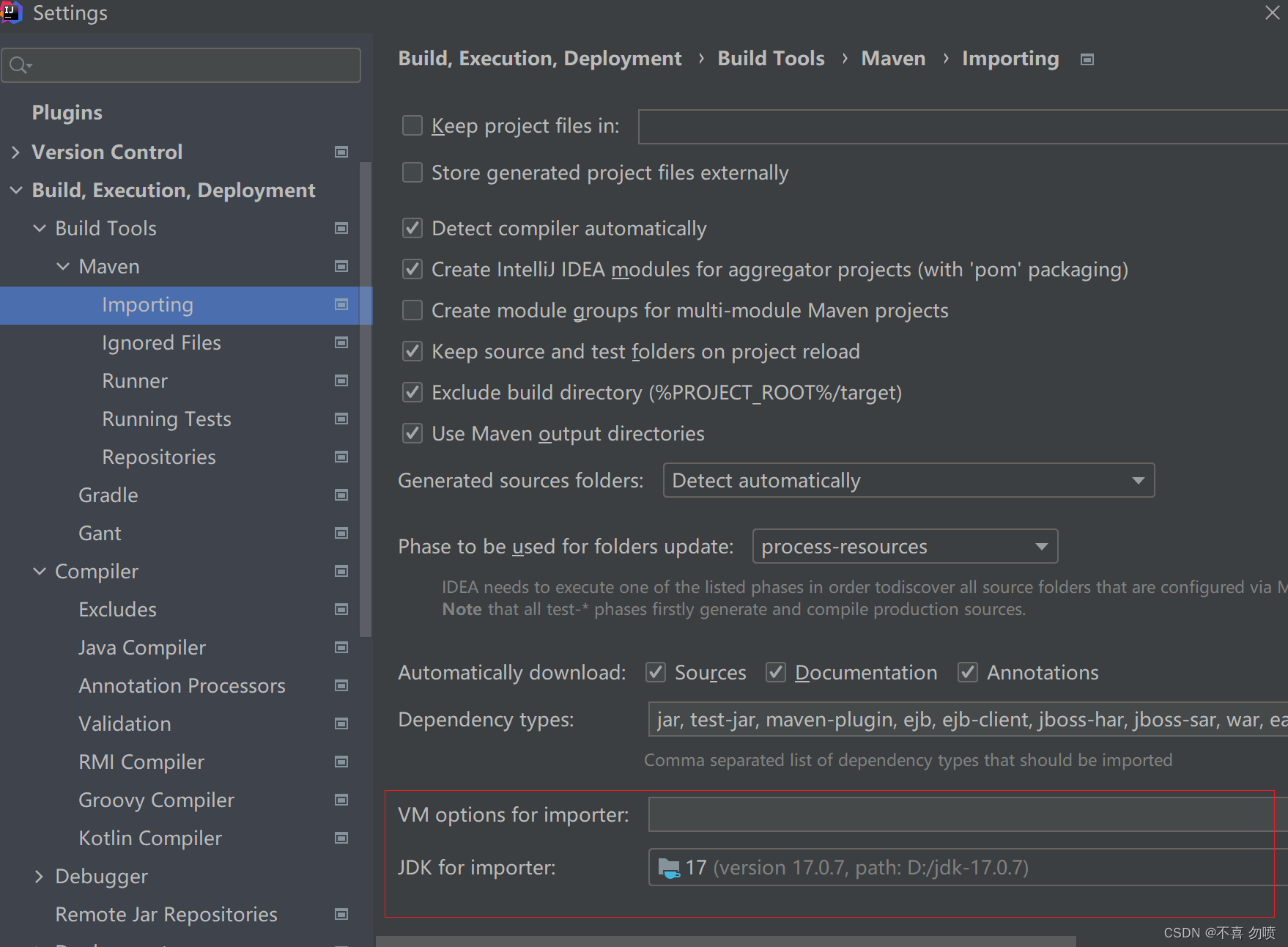This screenshot has width=1288, height=947.
Task: Click the project-level icon beside Gant
Action: click(341, 533)
